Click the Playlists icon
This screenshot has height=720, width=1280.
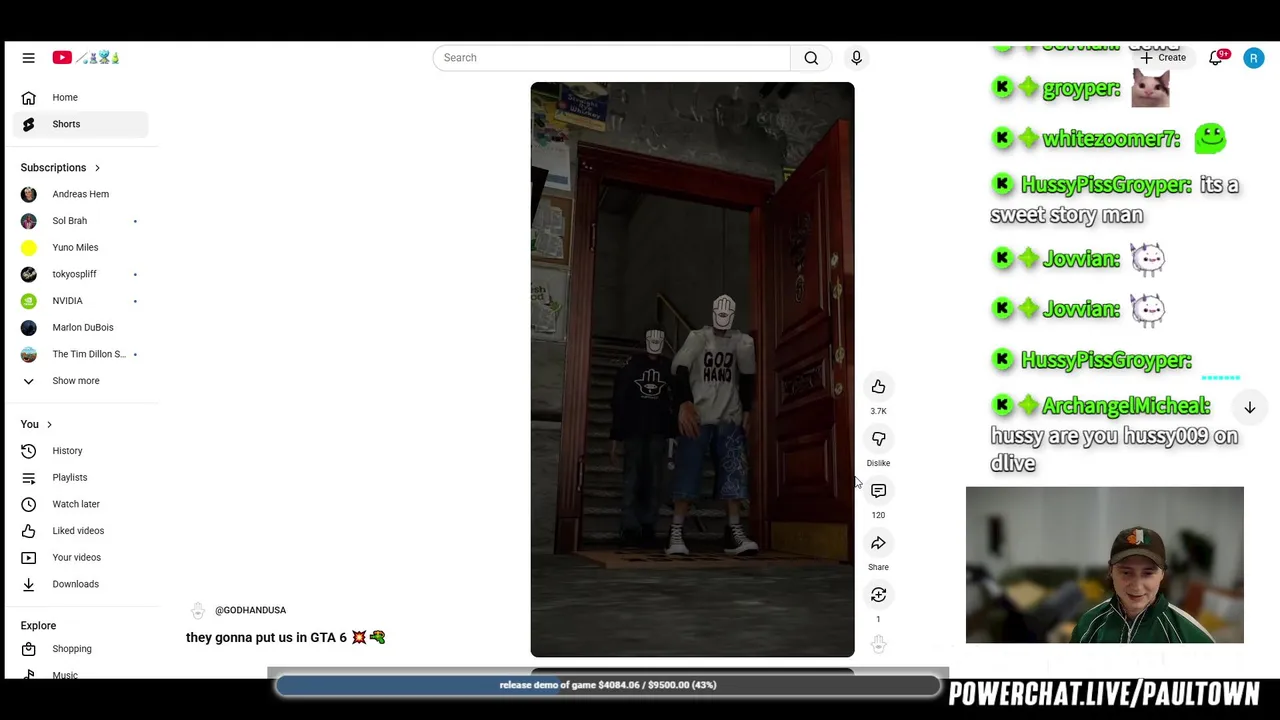click(28, 477)
